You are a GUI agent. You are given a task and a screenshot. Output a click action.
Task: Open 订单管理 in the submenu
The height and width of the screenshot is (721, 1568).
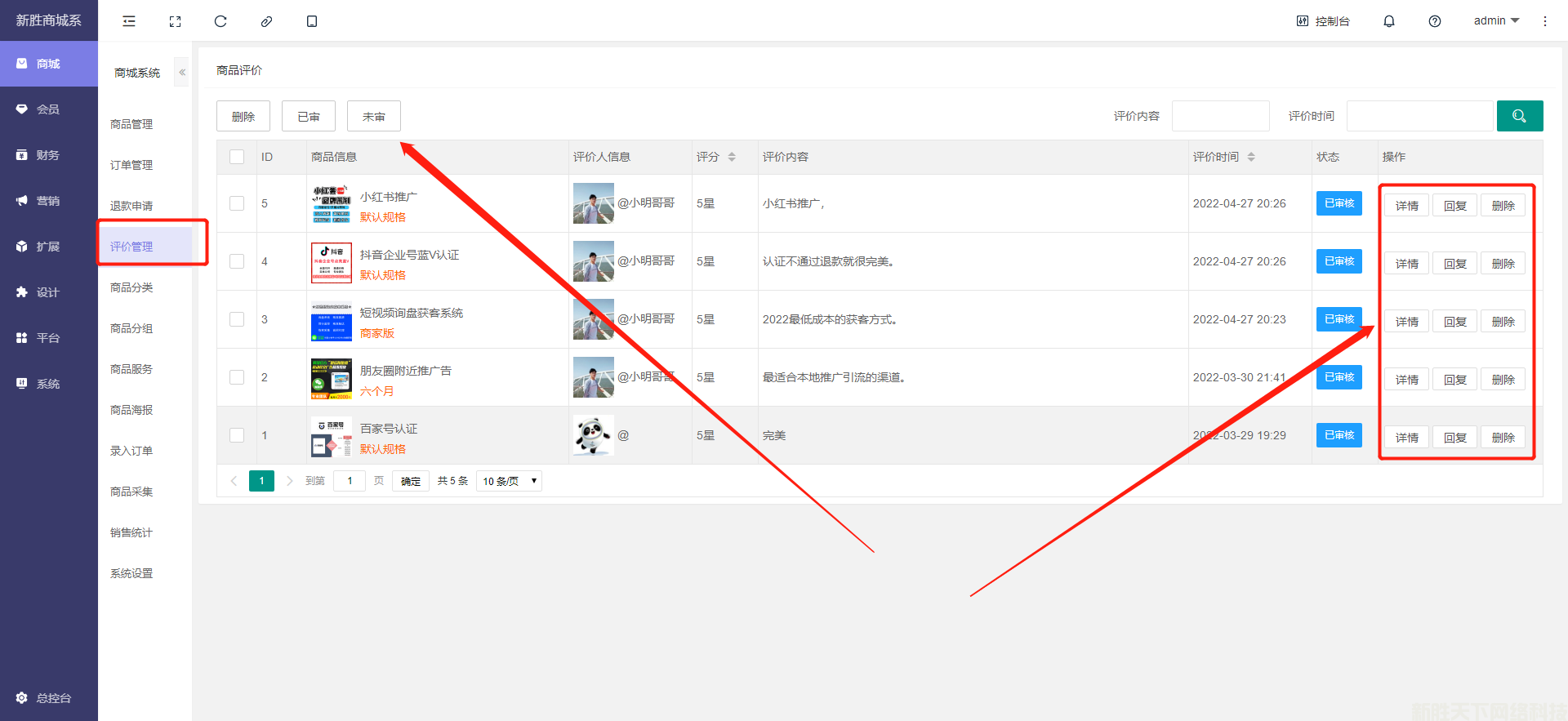click(131, 165)
